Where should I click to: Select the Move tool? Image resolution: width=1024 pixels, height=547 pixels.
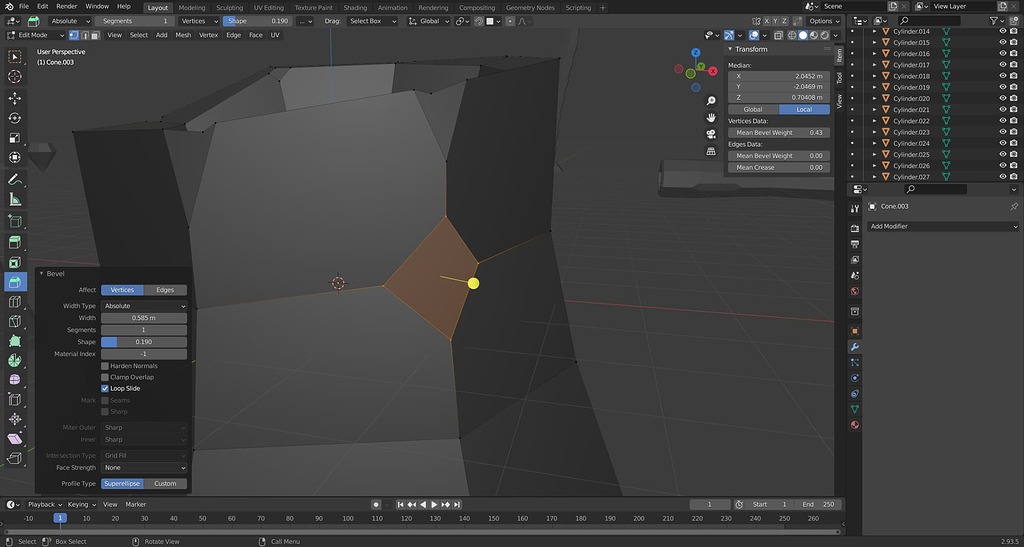coord(14,99)
